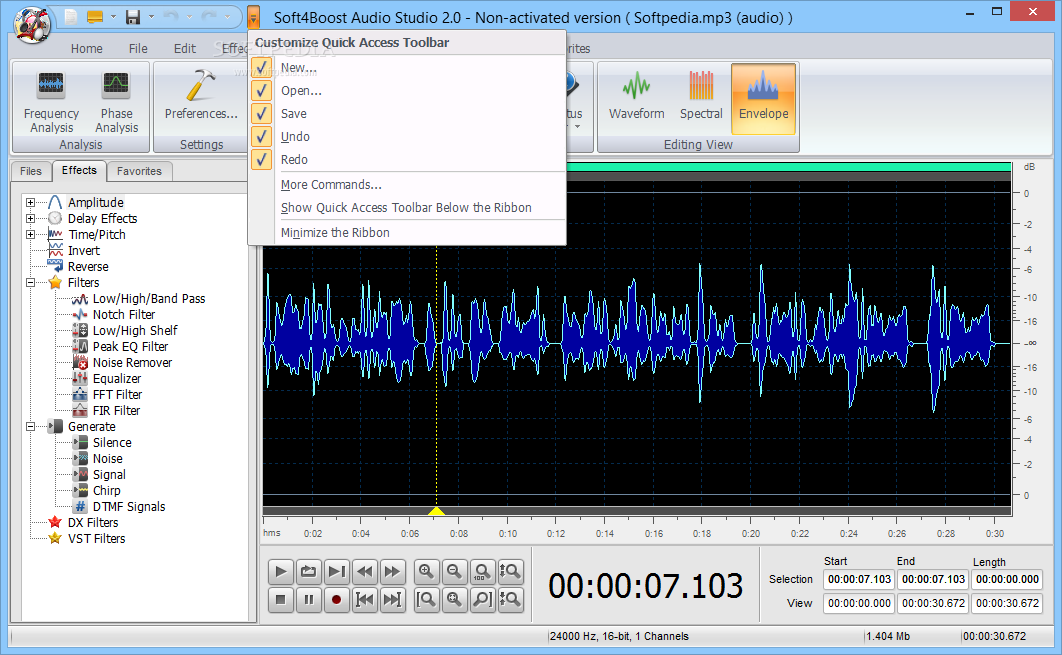Rewind the audio
The width and height of the screenshot is (1062, 655).
click(x=364, y=572)
